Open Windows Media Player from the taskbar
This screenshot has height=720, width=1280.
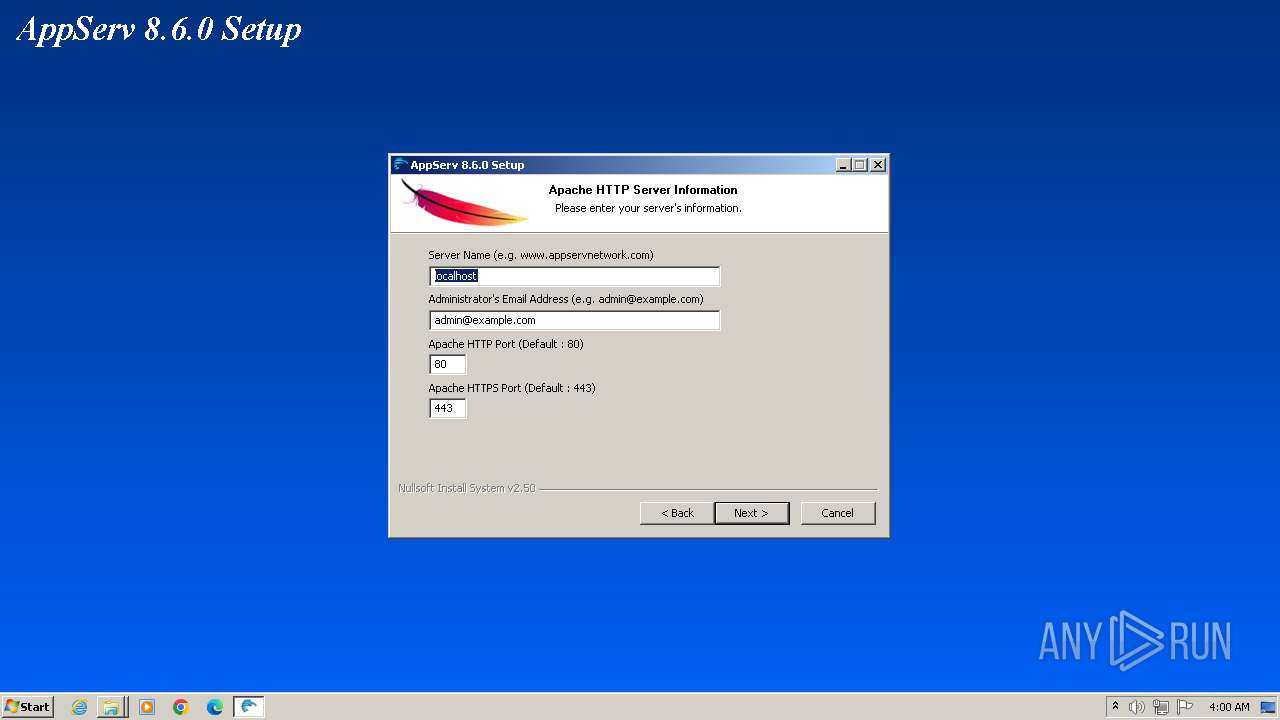point(147,707)
